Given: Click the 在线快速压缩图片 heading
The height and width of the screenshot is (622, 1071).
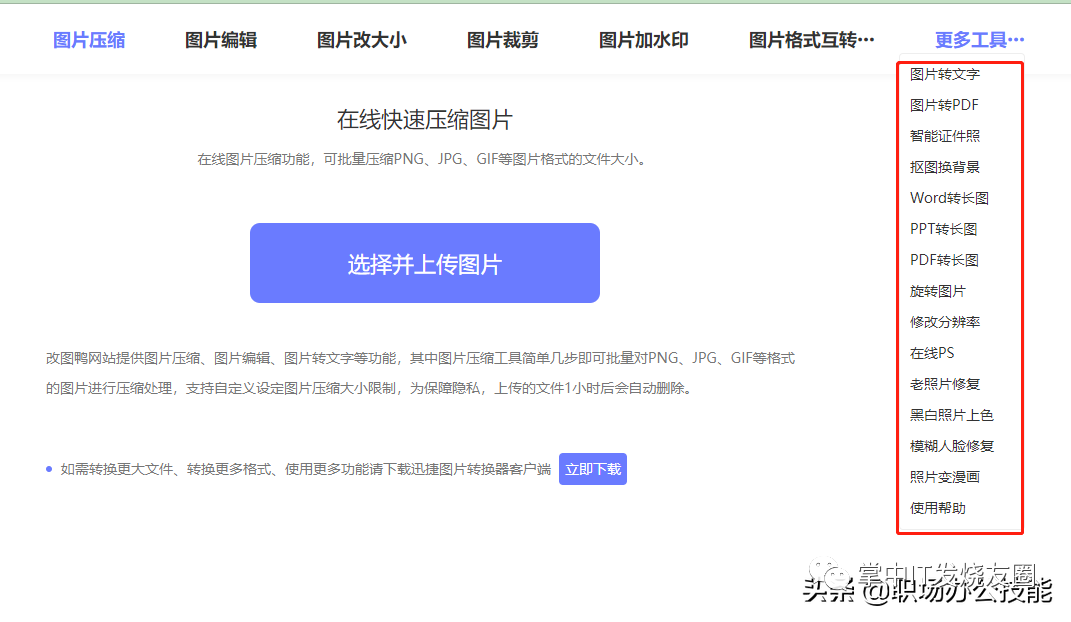Looking at the screenshot, I should tap(425, 120).
